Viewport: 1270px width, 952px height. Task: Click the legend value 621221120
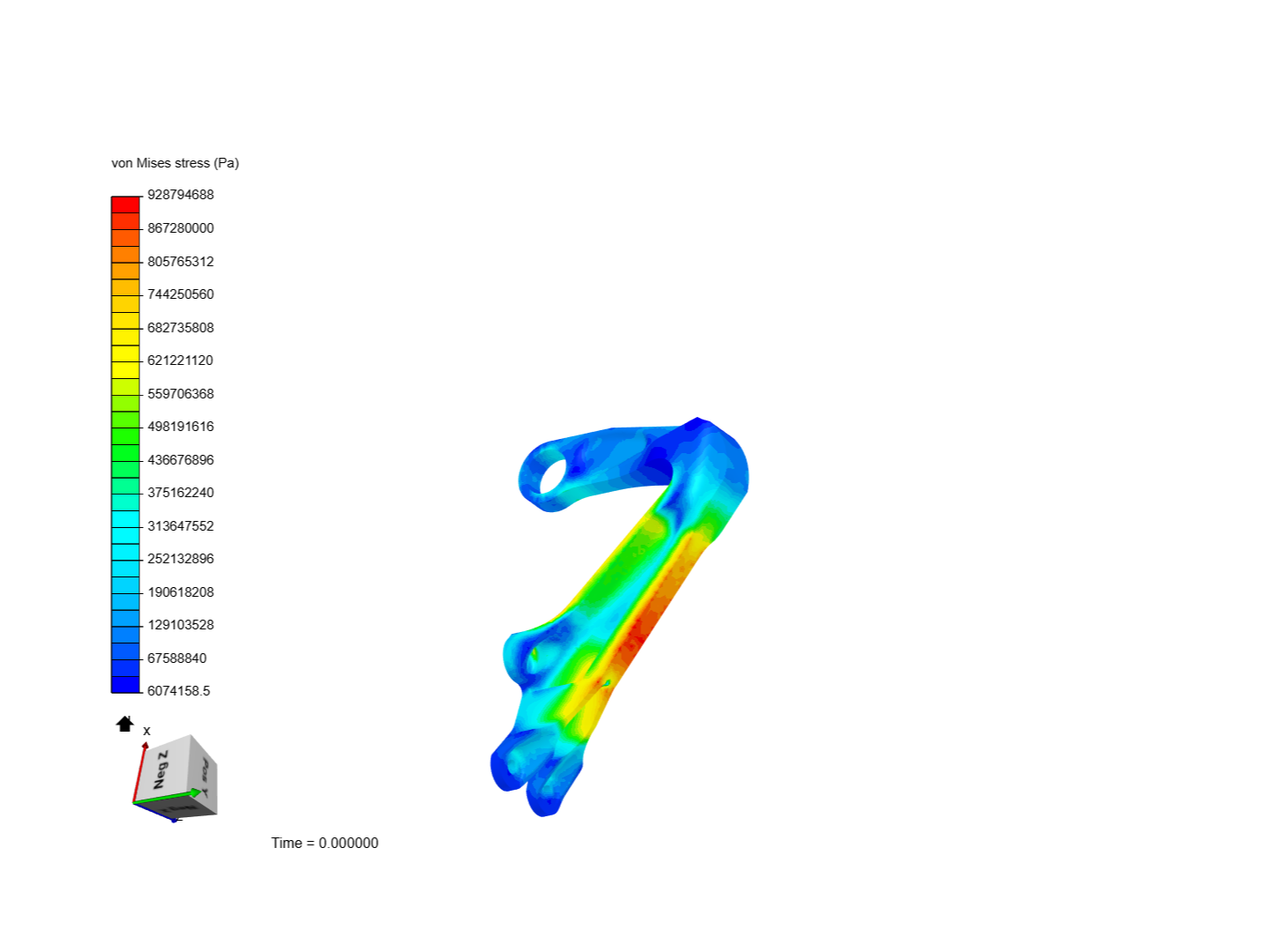point(181,361)
